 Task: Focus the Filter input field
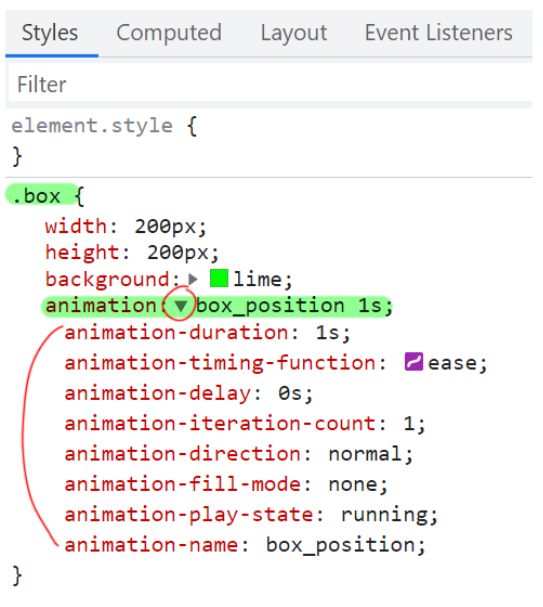(x=270, y=84)
